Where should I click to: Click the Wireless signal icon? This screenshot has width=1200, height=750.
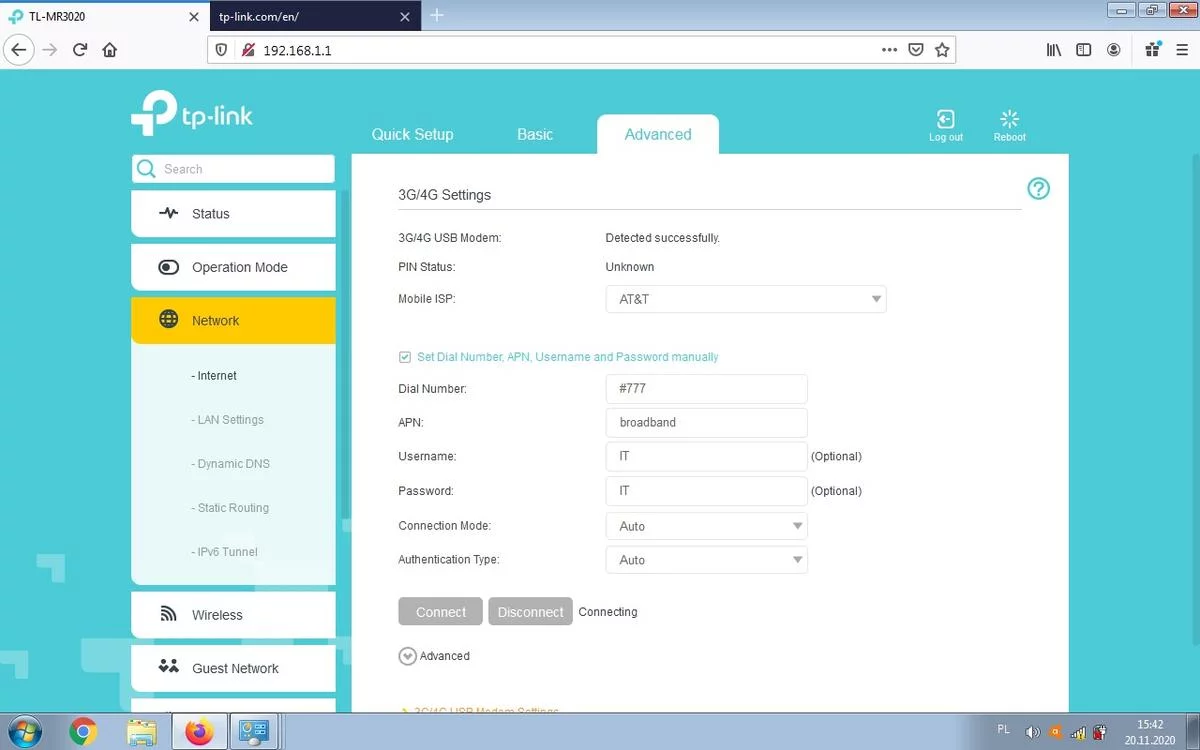(x=169, y=614)
